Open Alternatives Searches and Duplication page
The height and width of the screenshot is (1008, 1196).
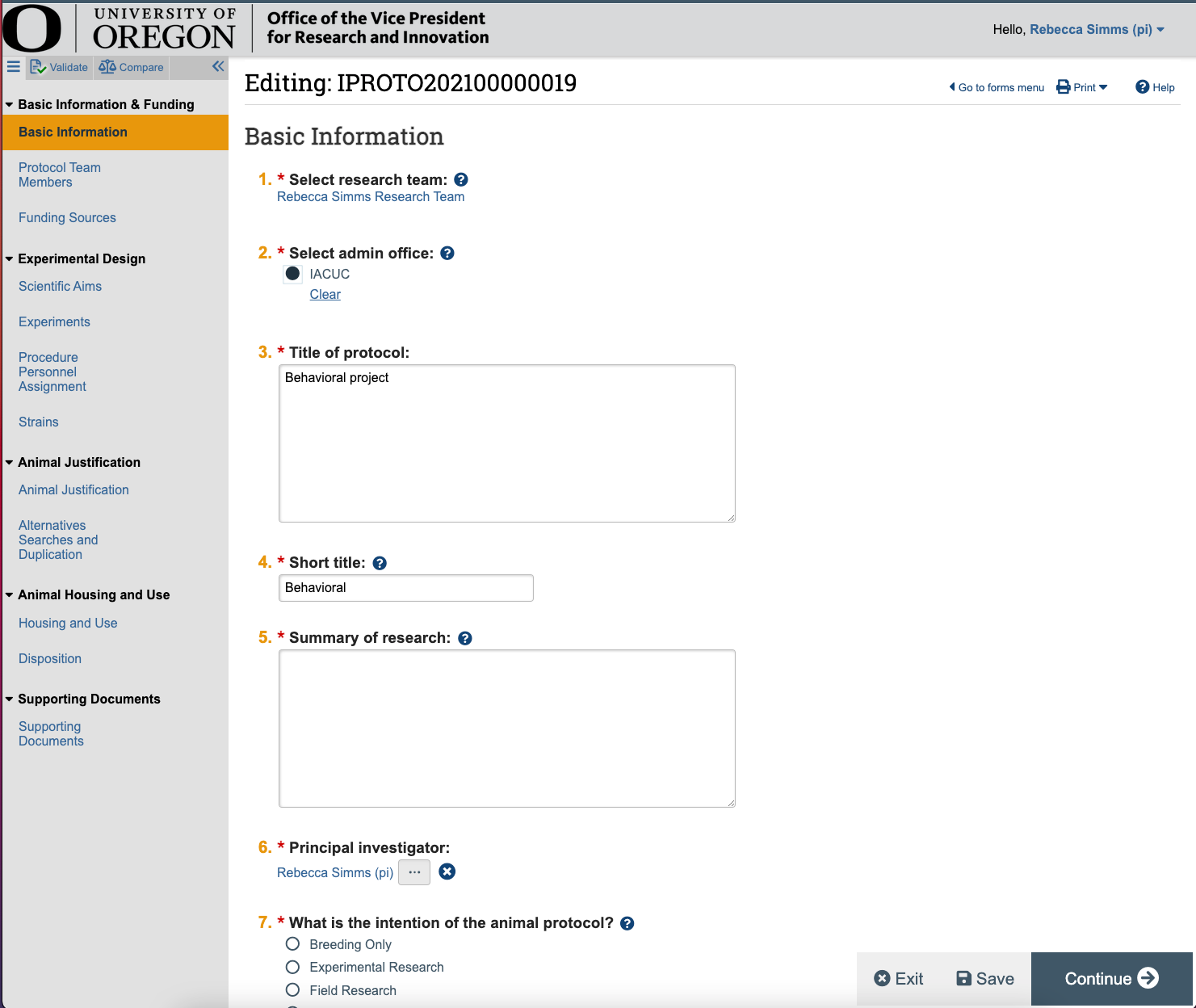click(x=58, y=540)
